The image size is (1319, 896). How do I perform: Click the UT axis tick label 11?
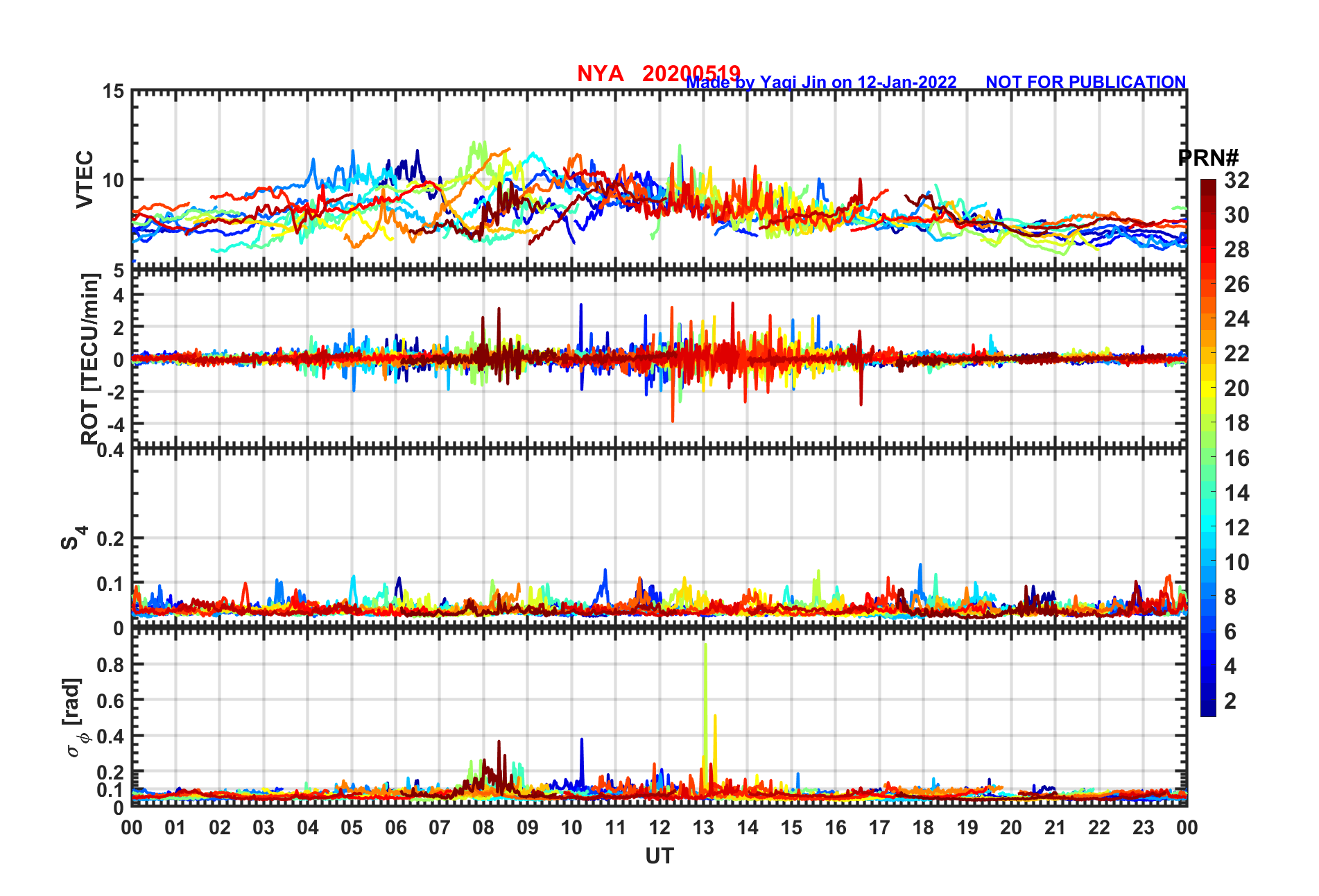pyautogui.click(x=616, y=827)
